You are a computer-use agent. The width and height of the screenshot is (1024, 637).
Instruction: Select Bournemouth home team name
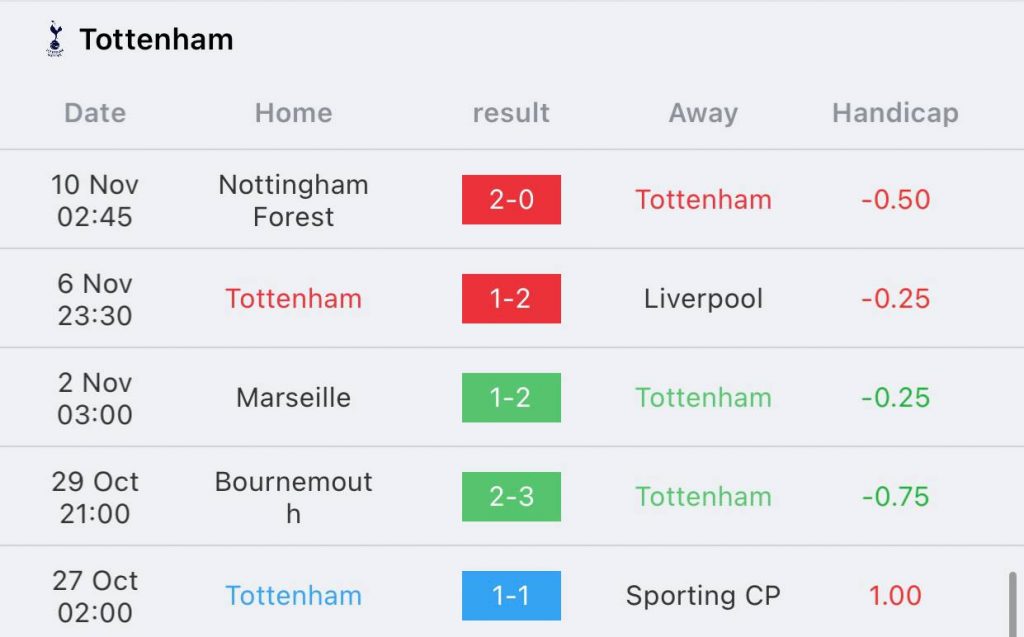point(293,498)
